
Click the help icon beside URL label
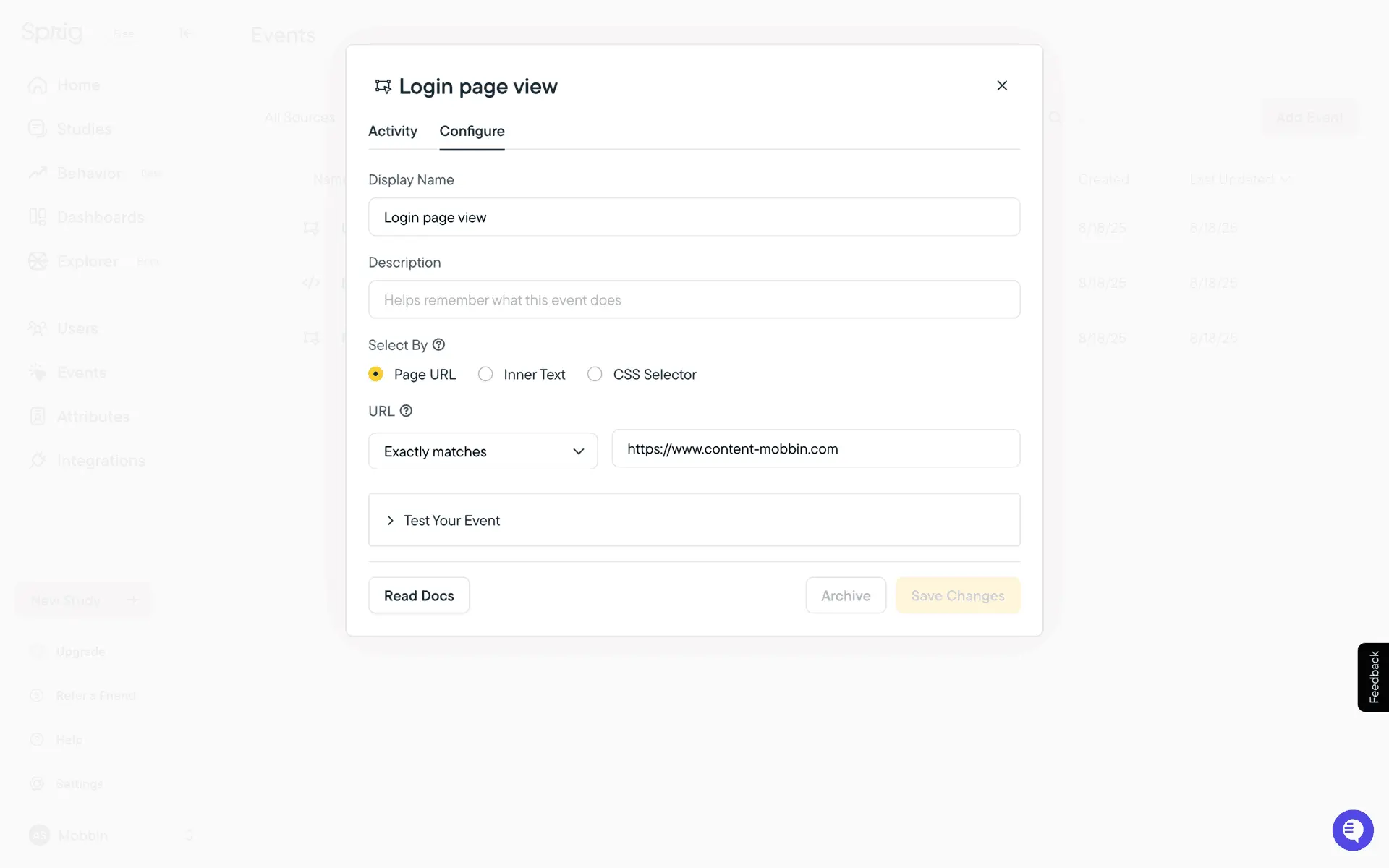click(406, 411)
